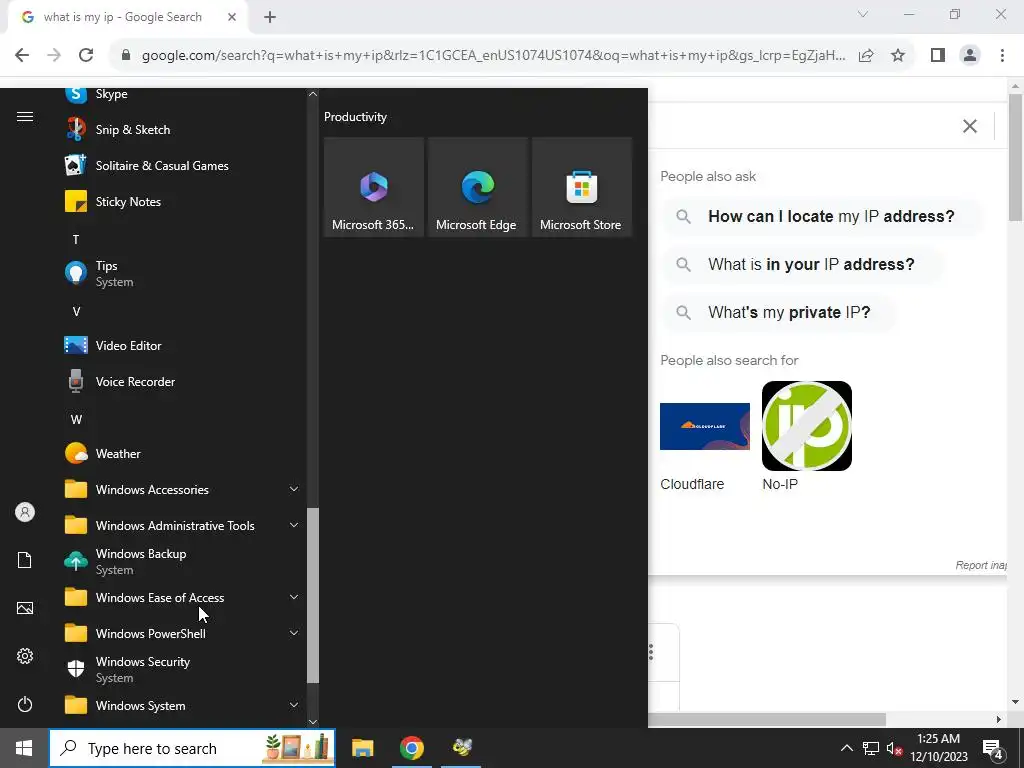1024x768 pixels.
Task: Expand Windows Administrative Tools folder
Action: [x=181, y=525]
